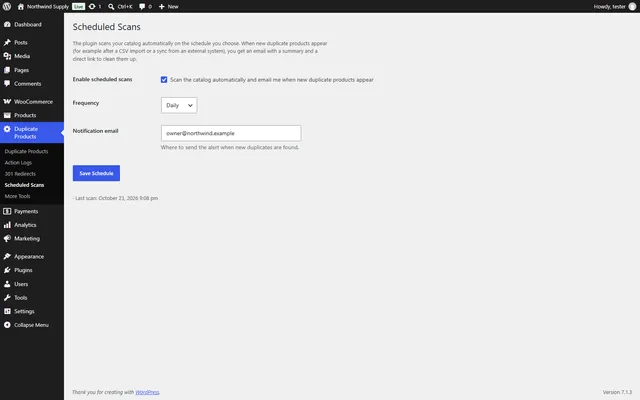The width and height of the screenshot is (640, 400).
Task: Open the 301 Redirects submenu link
Action: coord(20,174)
